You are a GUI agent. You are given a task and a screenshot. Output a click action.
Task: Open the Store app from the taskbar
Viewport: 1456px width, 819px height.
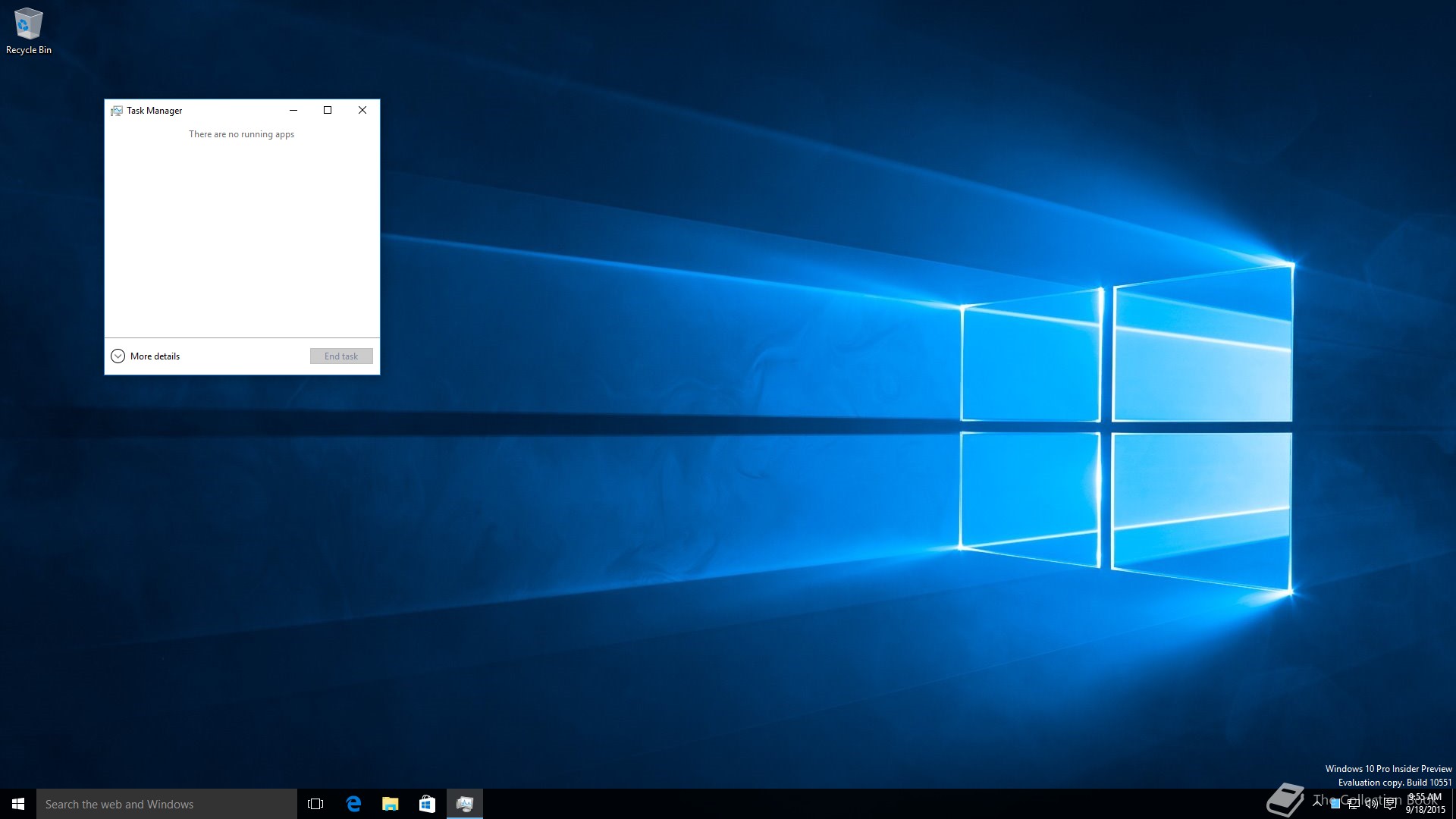tap(428, 804)
